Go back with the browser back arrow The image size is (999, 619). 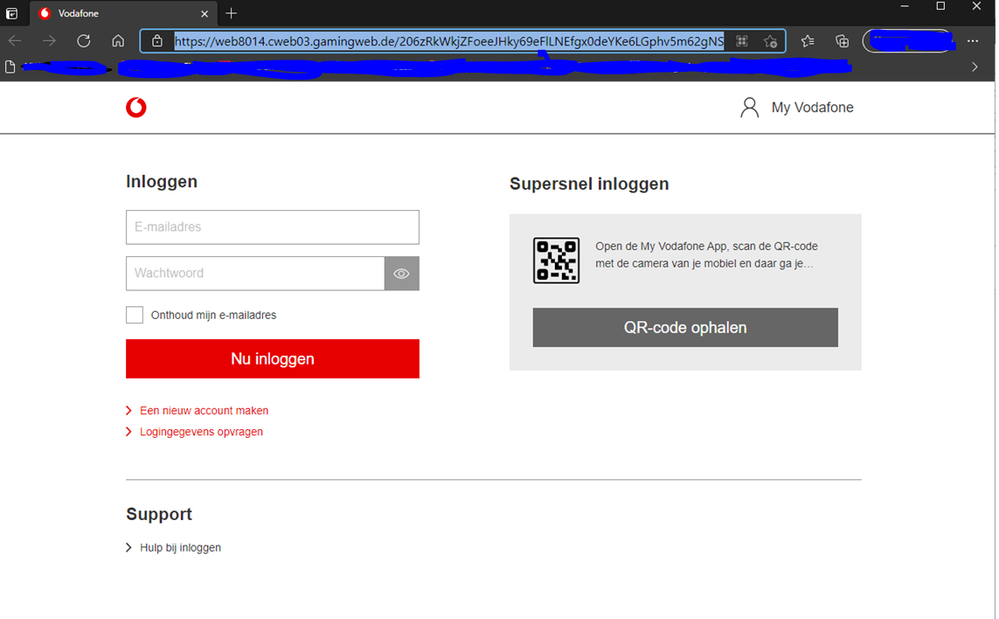click(x=15, y=41)
